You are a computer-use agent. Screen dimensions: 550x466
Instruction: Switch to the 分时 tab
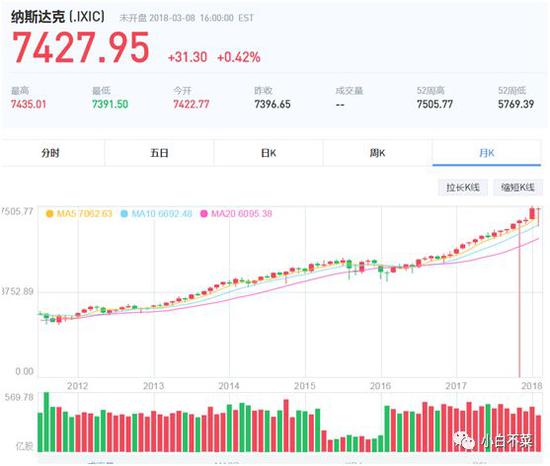point(52,153)
